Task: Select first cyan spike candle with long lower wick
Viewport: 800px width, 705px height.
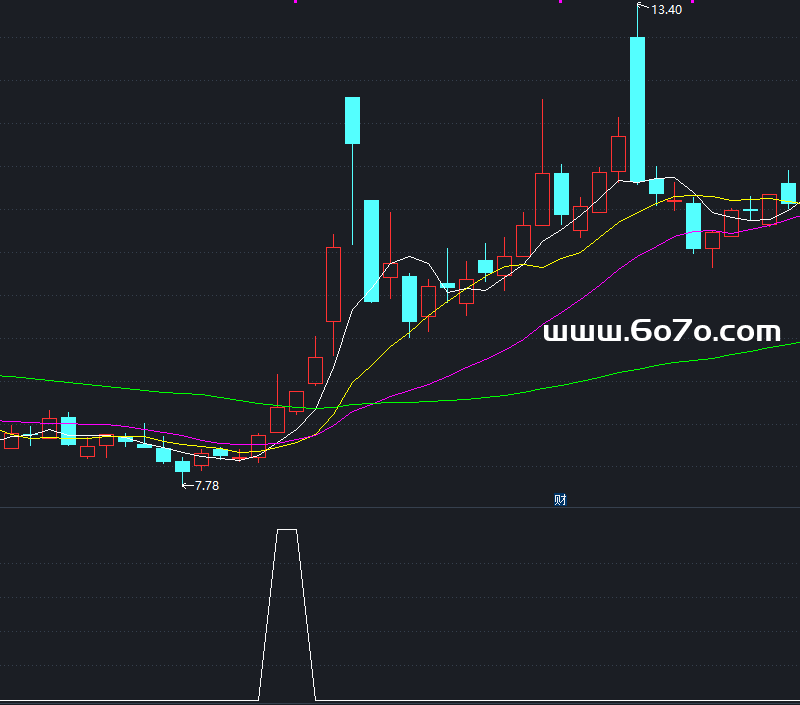Action: click(x=352, y=120)
